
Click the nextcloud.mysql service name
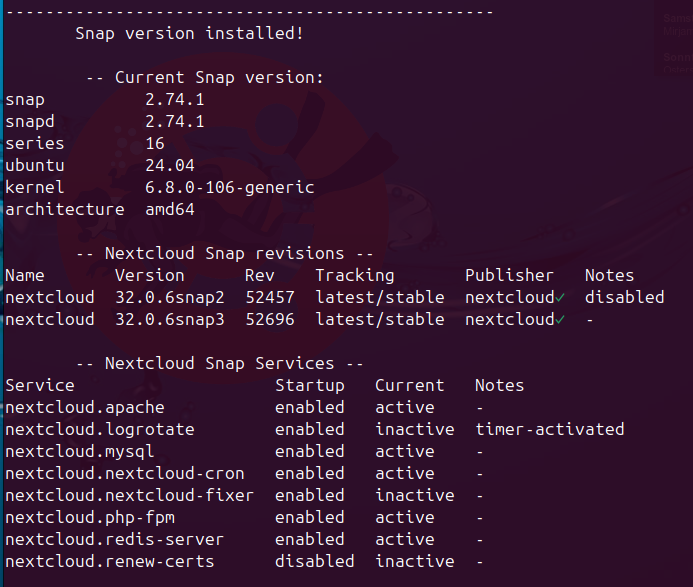click(x=80, y=451)
